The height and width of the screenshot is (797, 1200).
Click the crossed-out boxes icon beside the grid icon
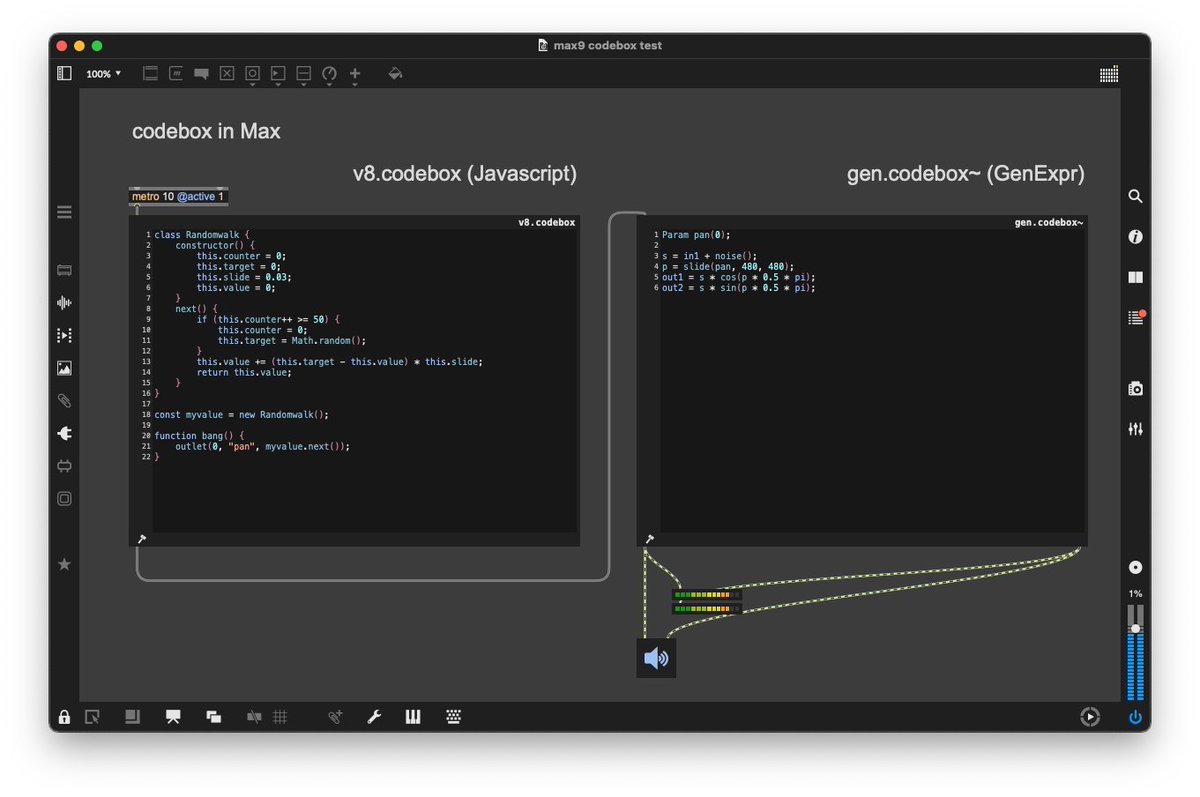[254, 717]
